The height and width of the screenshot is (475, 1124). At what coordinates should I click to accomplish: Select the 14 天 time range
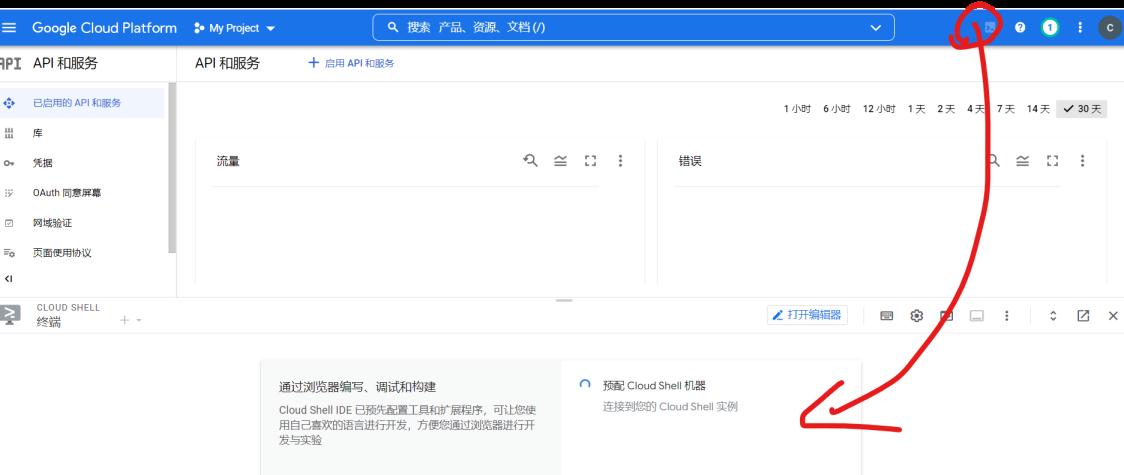click(1038, 109)
